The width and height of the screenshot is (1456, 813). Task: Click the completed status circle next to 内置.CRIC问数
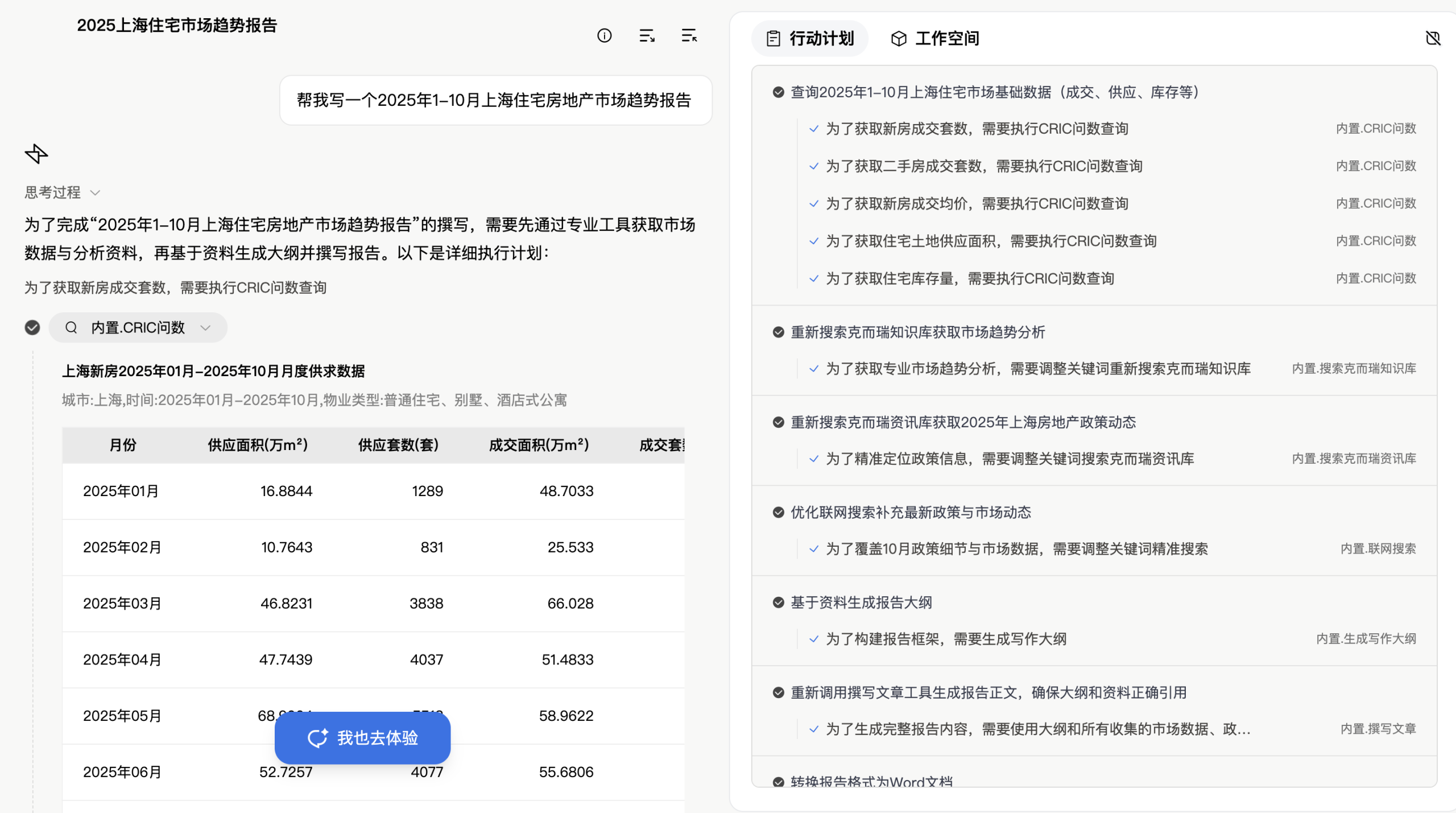(32, 328)
